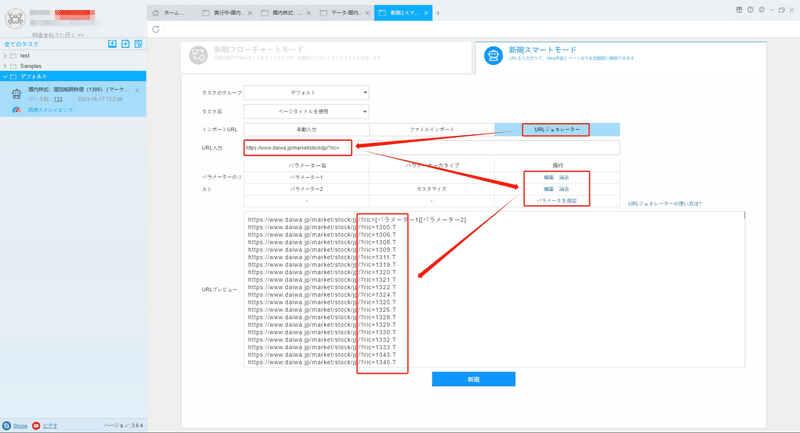The image size is (800, 433).
Task: Click the page reload icon
Action: [156, 29]
